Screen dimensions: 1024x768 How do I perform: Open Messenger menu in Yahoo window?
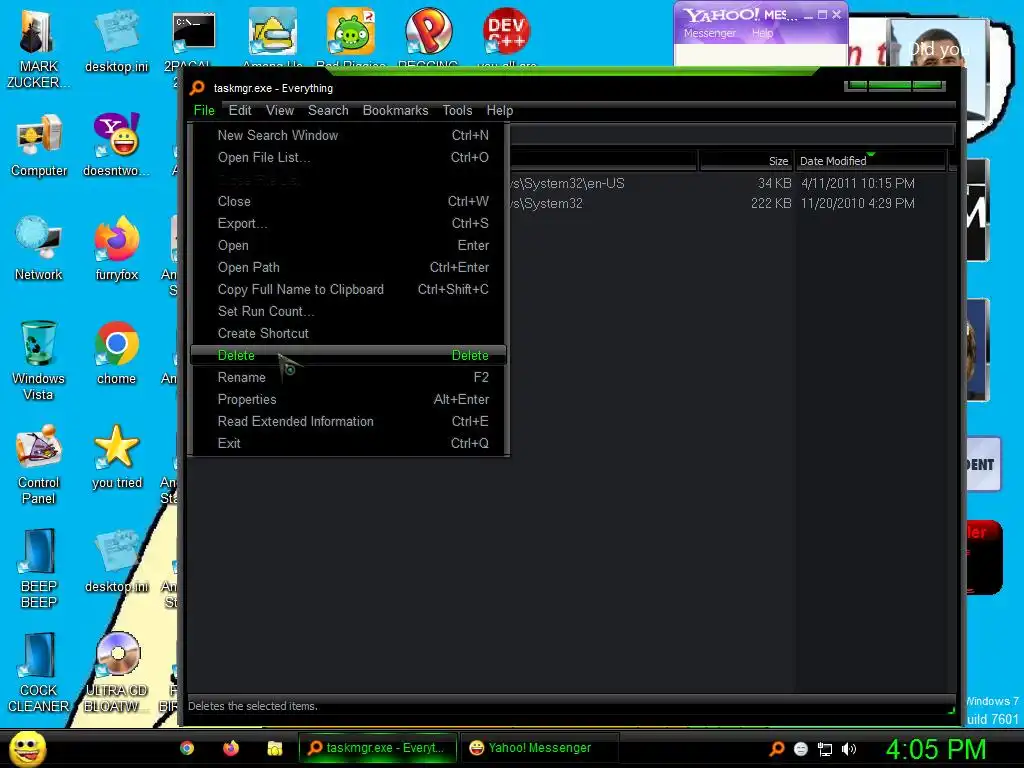coord(709,33)
